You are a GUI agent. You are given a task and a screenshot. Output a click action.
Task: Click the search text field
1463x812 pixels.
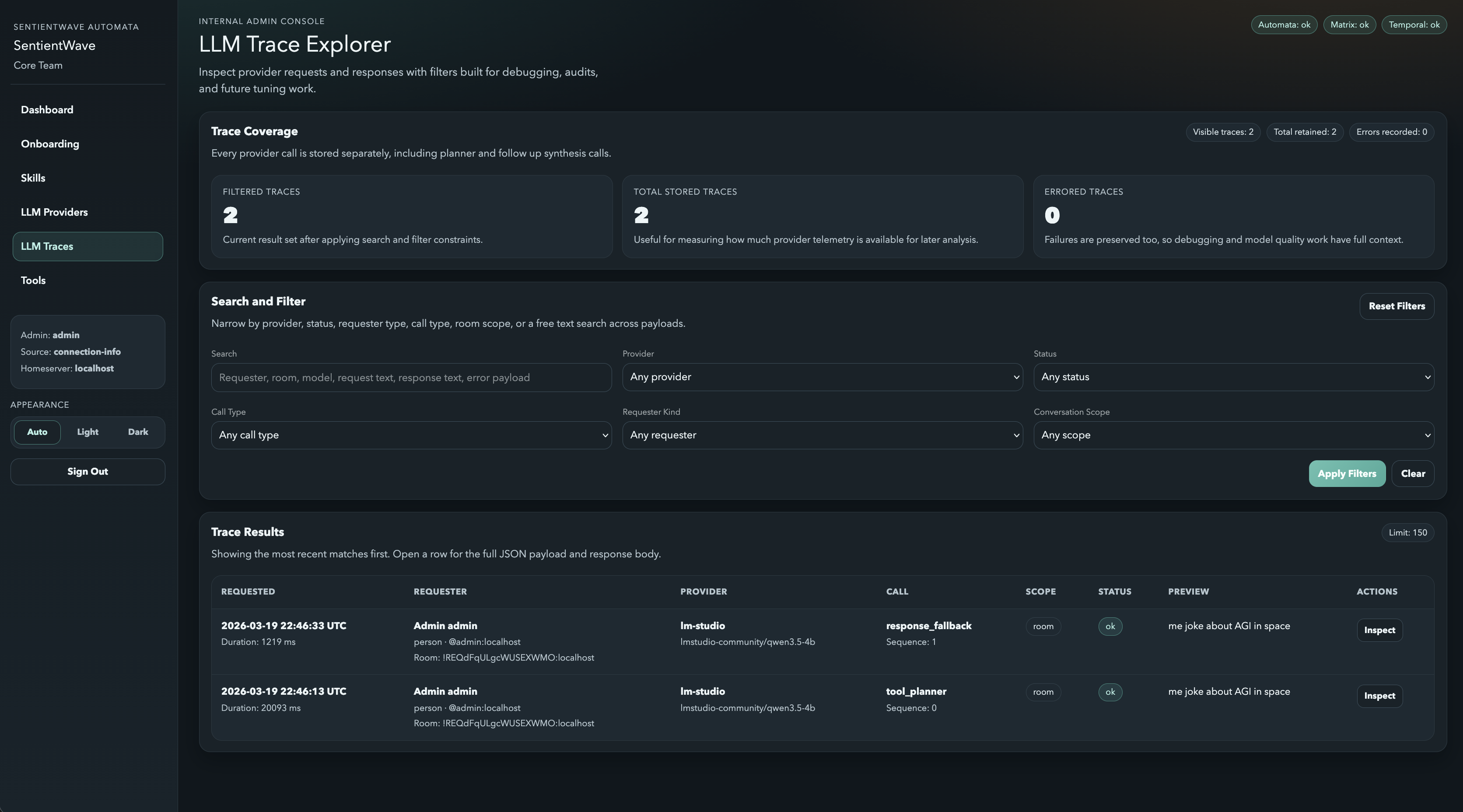(x=411, y=377)
